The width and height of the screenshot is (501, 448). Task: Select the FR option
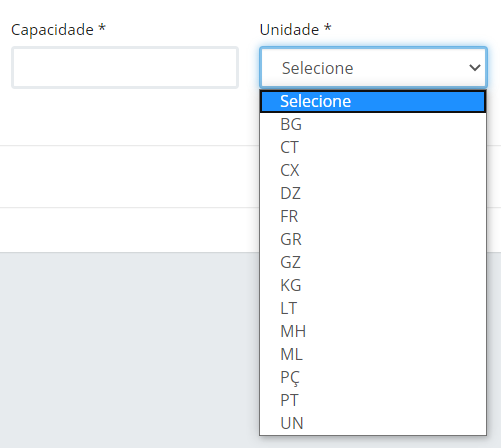tap(373, 216)
